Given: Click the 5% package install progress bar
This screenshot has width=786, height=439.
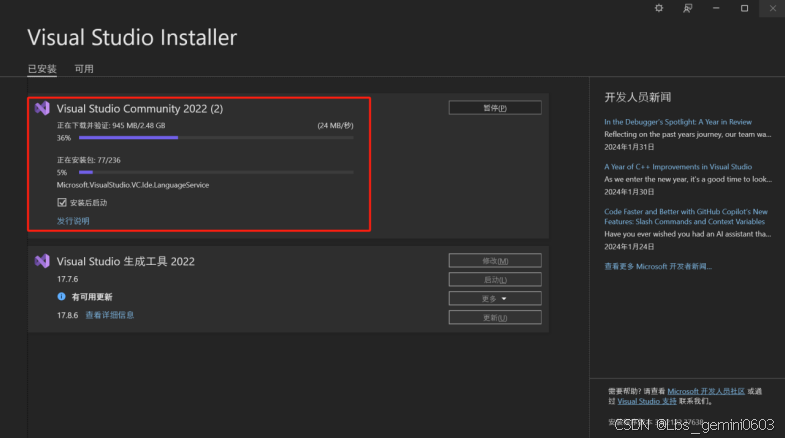Looking at the screenshot, I should (216, 172).
